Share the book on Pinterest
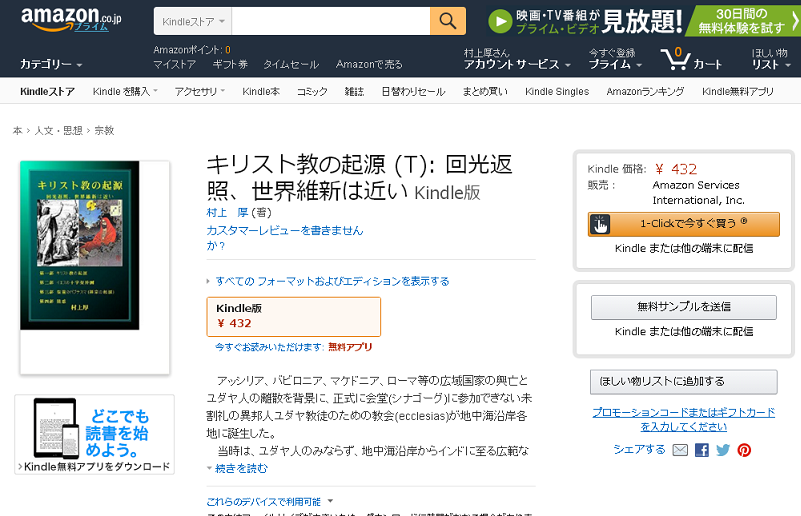 click(744, 450)
